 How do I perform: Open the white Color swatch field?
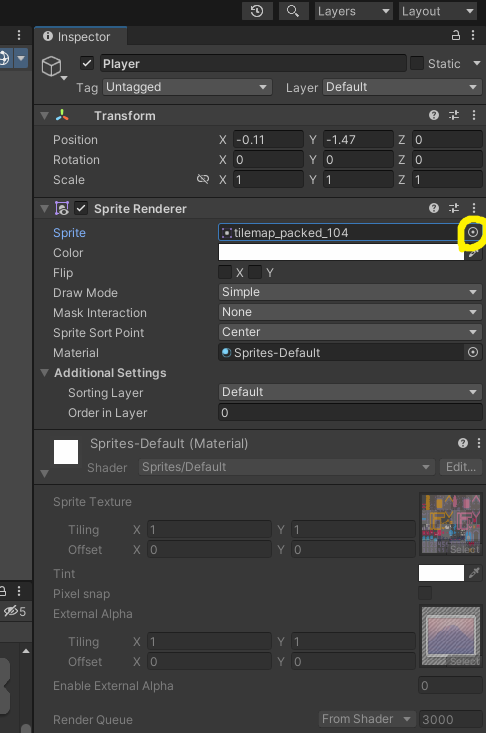[x=341, y=252]
